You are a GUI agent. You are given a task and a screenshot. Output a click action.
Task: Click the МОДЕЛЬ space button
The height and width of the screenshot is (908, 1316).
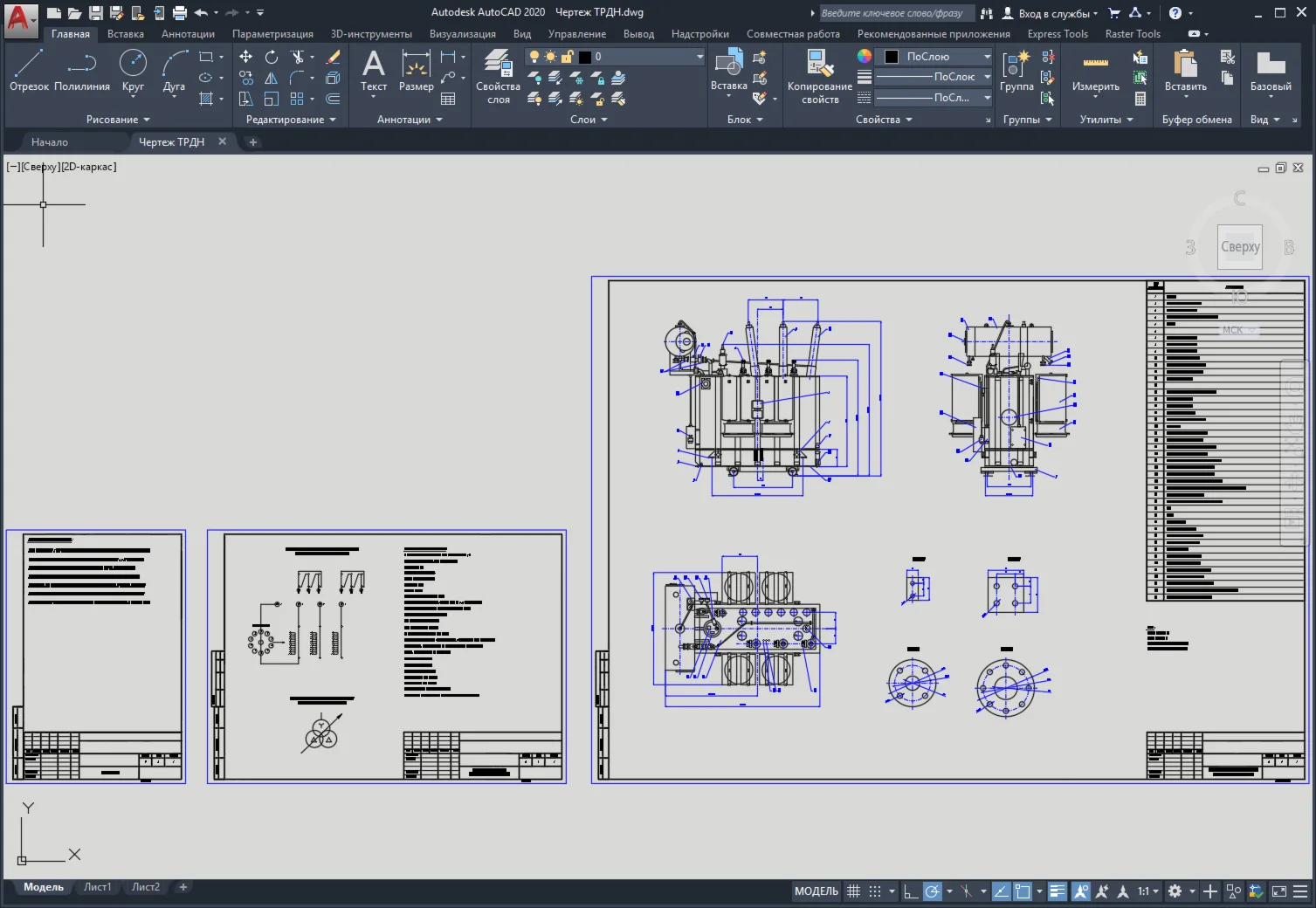click(x=816, y=891)
